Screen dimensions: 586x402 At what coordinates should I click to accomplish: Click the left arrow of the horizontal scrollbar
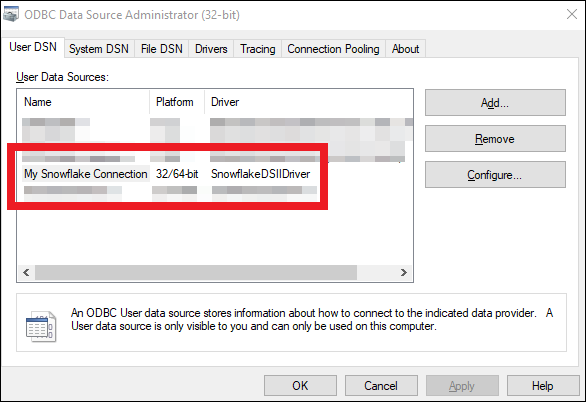click(26, 272)
